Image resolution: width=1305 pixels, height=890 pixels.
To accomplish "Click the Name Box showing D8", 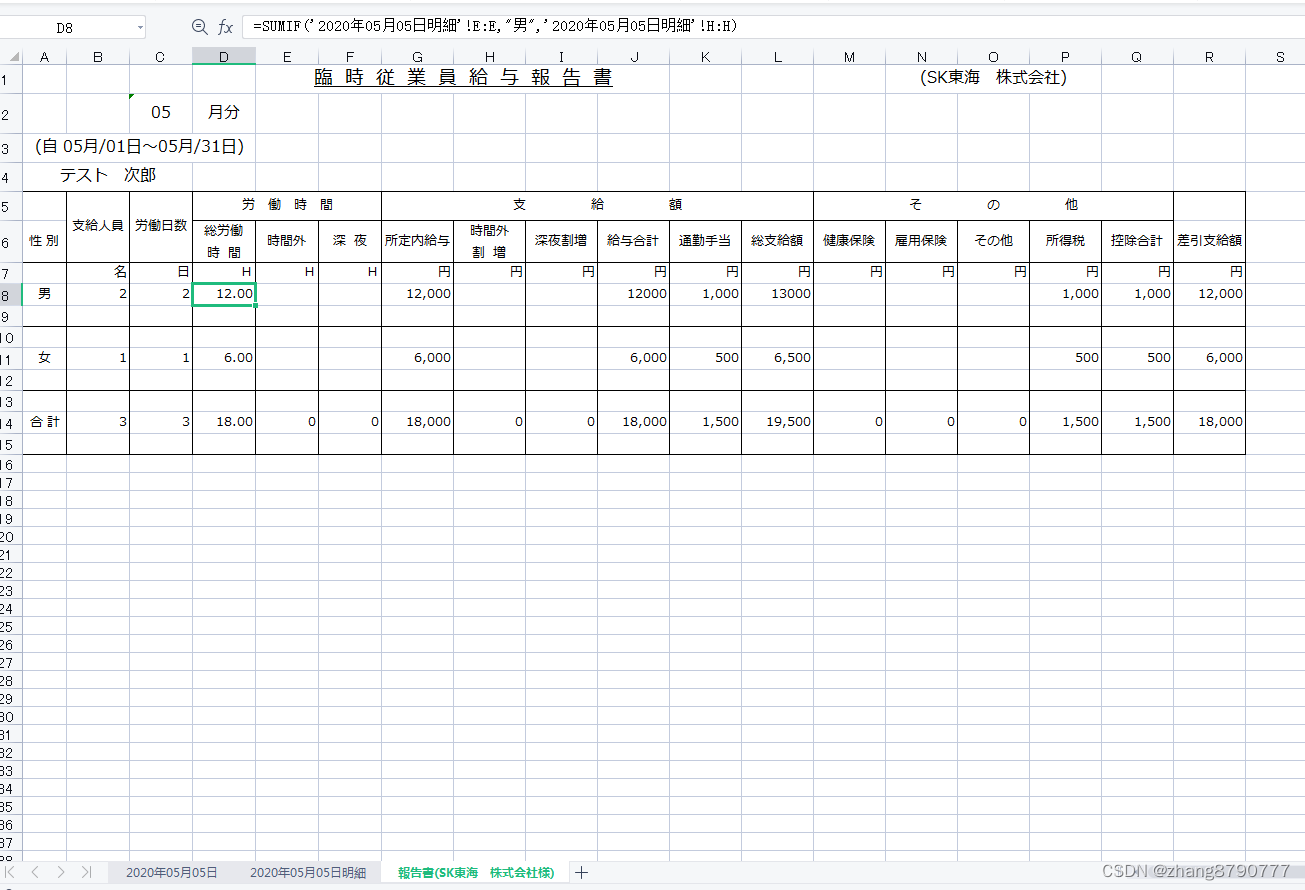I will point(65,28).
